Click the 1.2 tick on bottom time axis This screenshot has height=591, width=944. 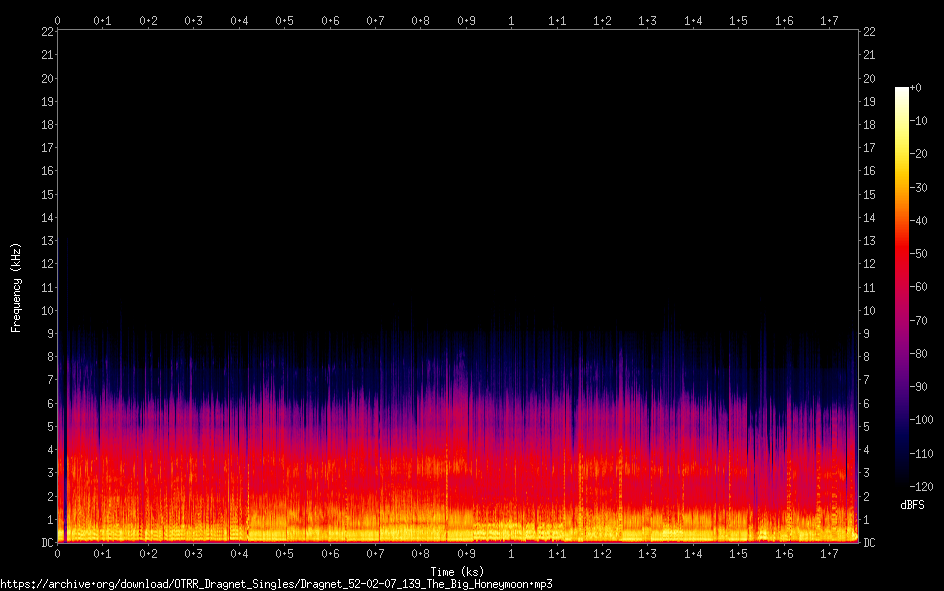602,554
